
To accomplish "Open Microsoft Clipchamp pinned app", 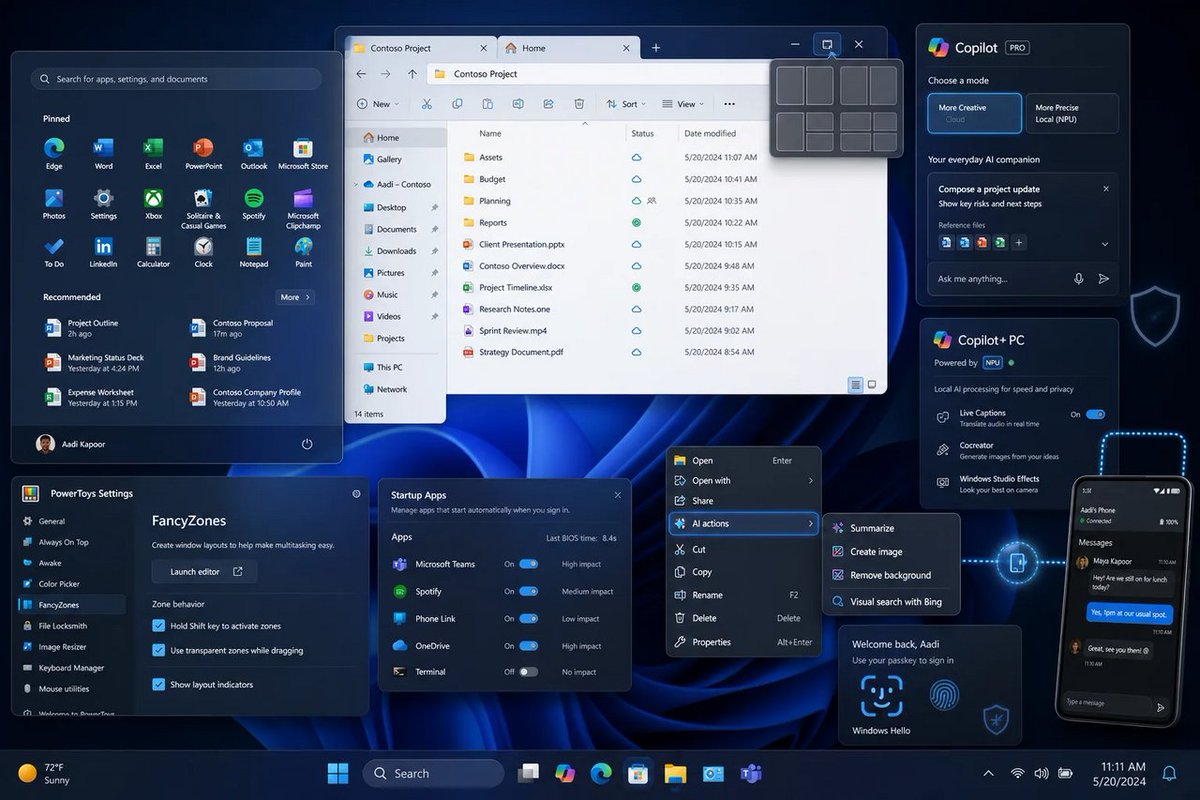I will [303, 207].
